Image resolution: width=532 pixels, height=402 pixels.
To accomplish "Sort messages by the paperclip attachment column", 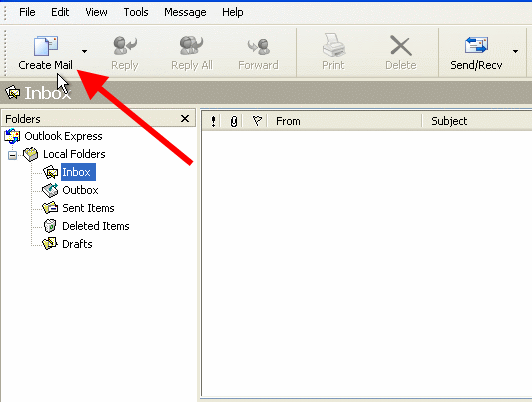I will 234,121.
